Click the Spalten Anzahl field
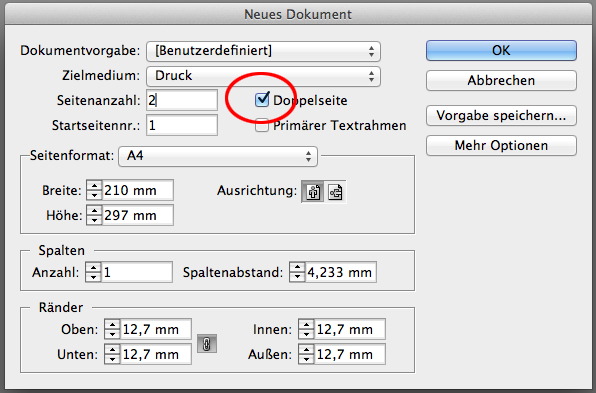Image resolution: width=596 pixels, height=393 pixels. 137,272
